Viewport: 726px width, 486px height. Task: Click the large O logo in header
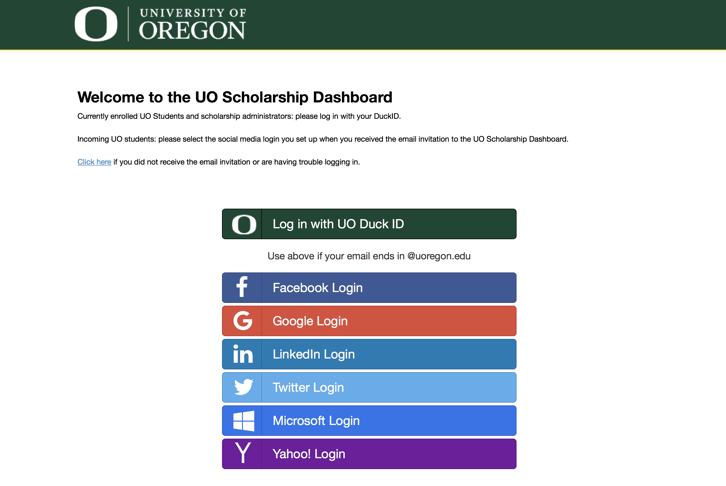(96, 24)
